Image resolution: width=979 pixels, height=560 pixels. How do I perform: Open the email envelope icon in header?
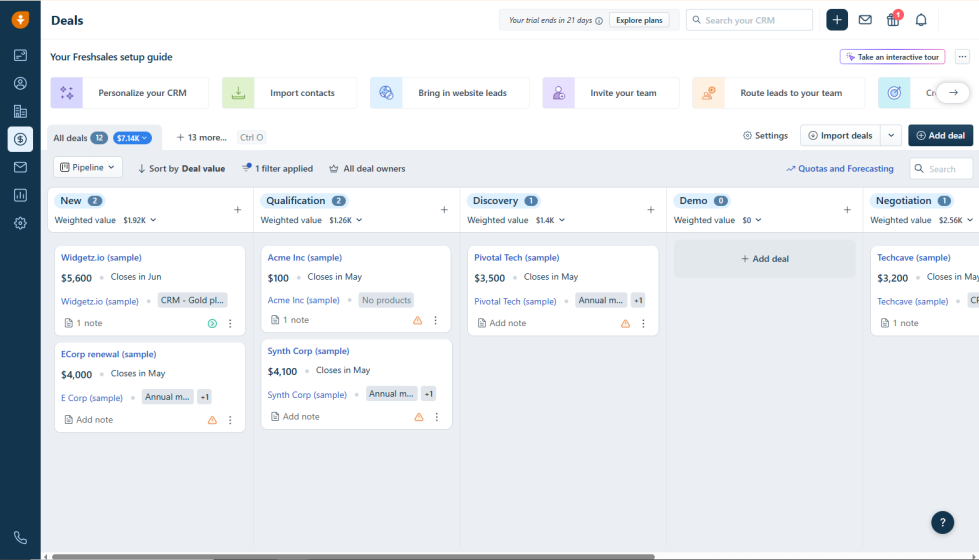click(x=865, y=20)
